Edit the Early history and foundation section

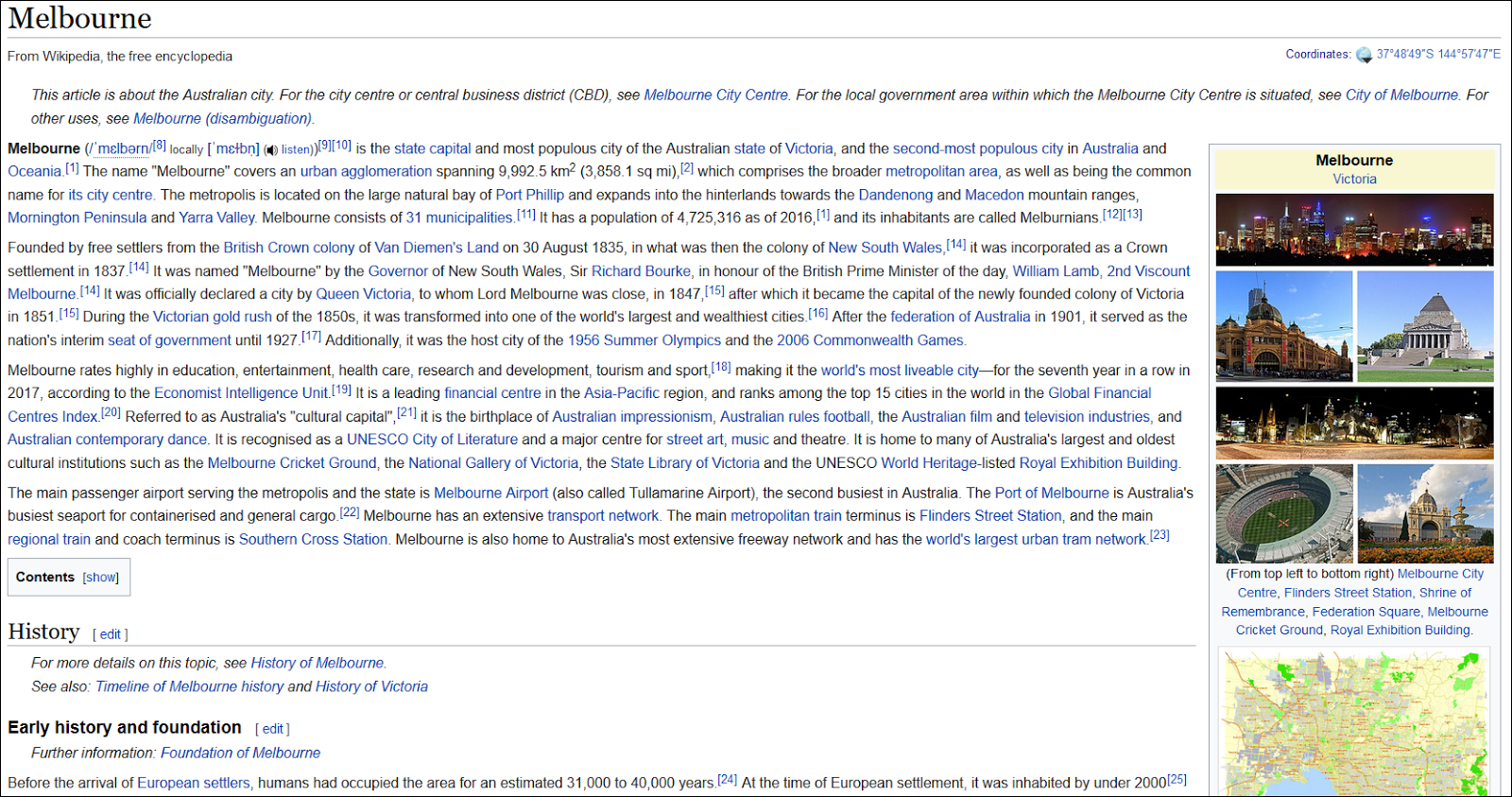coord(272,729)
